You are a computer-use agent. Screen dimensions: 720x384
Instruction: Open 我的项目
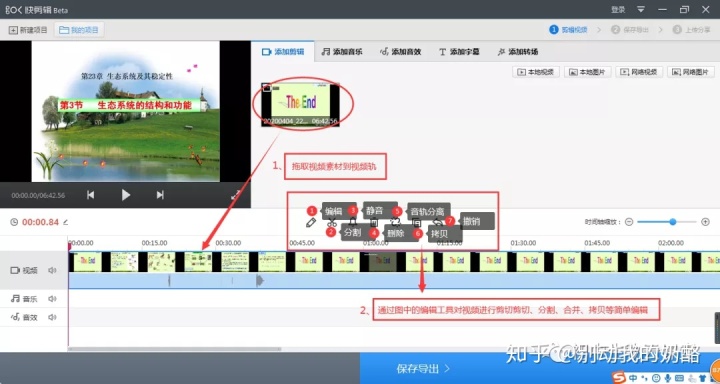pyautogui.click(x=79, y=30)
